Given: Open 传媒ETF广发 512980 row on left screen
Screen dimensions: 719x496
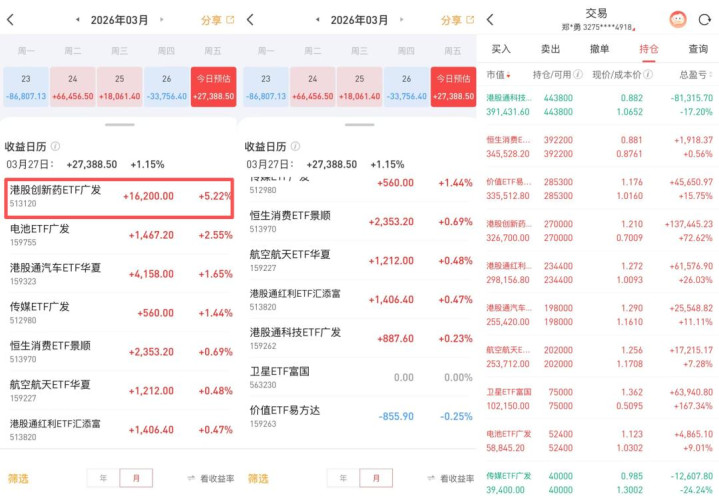Looking at the screenshot, I should coord(119,313).
